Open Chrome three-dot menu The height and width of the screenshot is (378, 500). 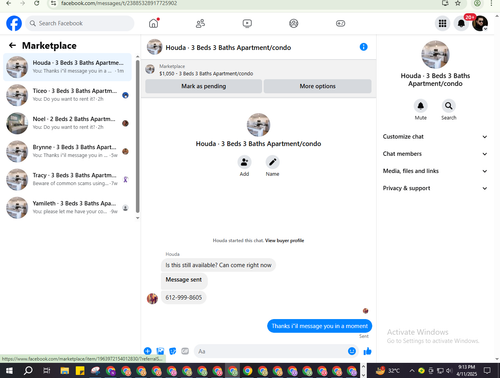pyautogui.click(x=491, y=3)
